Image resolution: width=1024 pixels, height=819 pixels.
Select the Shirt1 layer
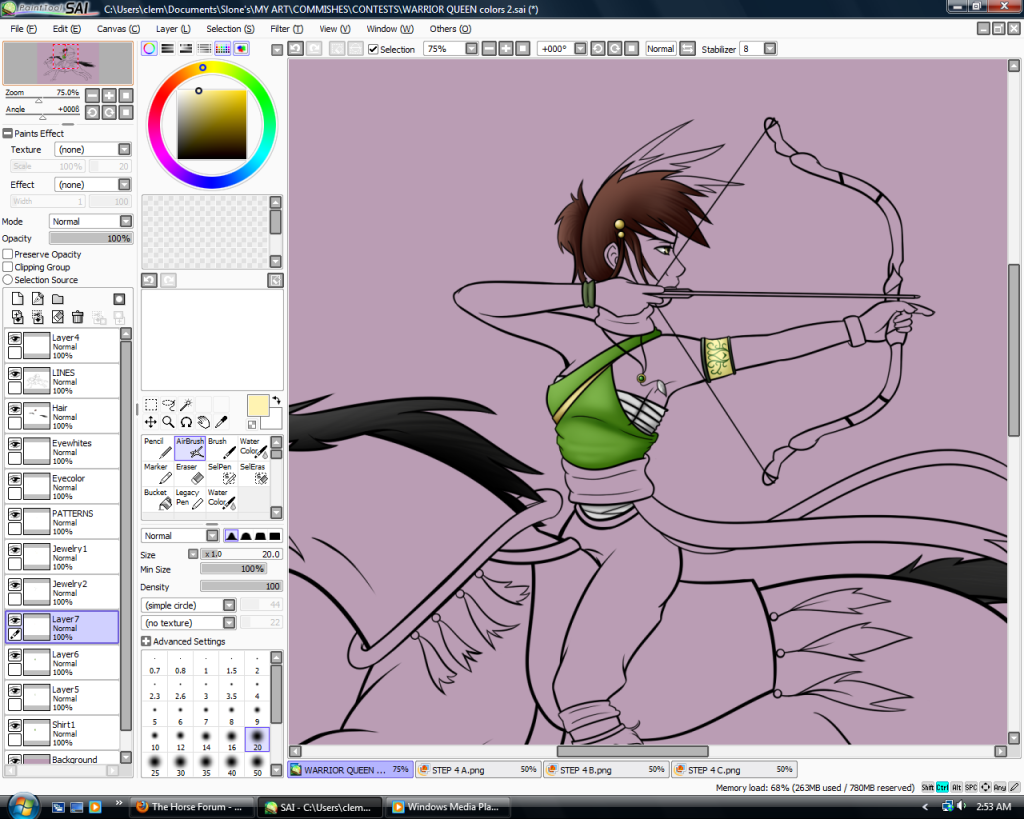click(x=63, y=733)
